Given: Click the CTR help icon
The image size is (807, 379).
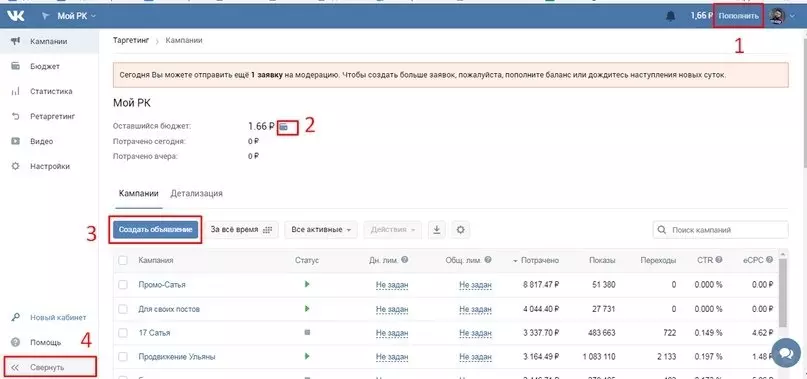Looking at the screenshot, I should (x=719, y=260).
